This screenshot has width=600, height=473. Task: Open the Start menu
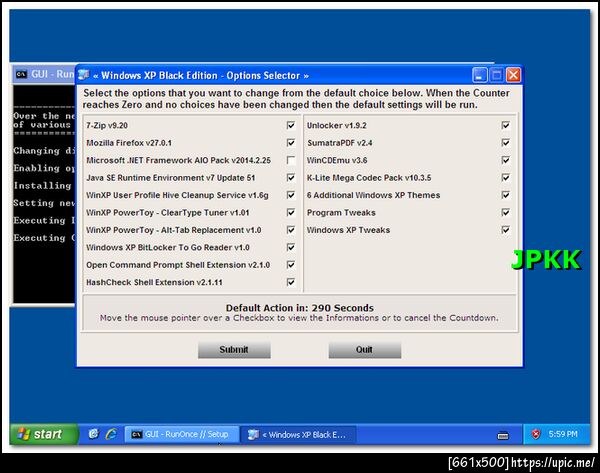tap(43, 434)
